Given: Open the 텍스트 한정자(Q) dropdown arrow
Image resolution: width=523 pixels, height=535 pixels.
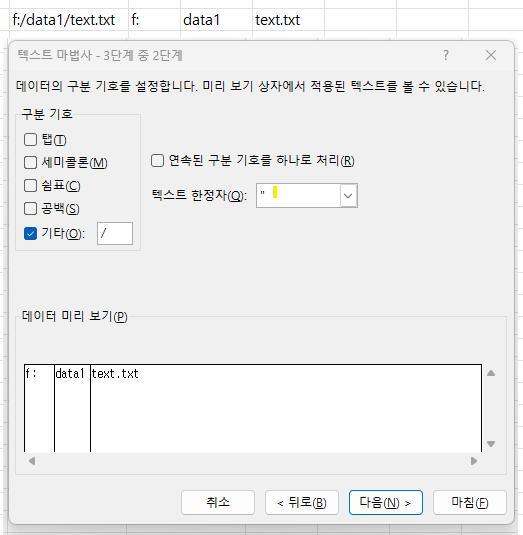Looking at the screenshot, I should pos(348,196).
